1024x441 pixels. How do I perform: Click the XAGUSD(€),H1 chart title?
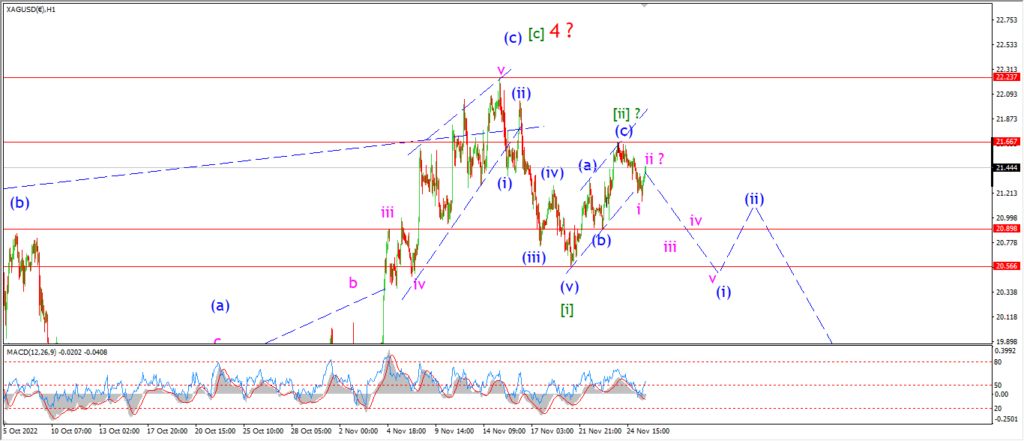pyautogui.click(x=31, y=10)
